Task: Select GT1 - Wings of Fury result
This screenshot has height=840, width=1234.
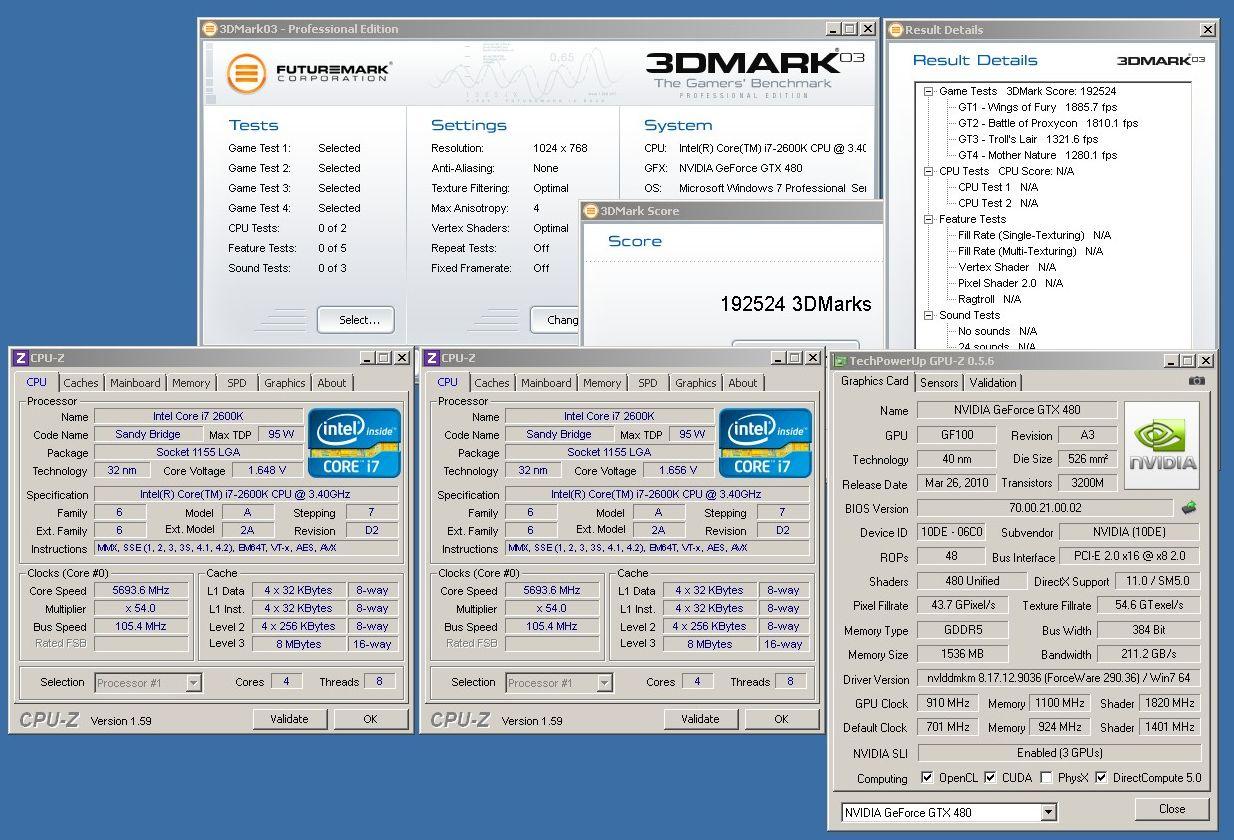Action: [1037, 107]
